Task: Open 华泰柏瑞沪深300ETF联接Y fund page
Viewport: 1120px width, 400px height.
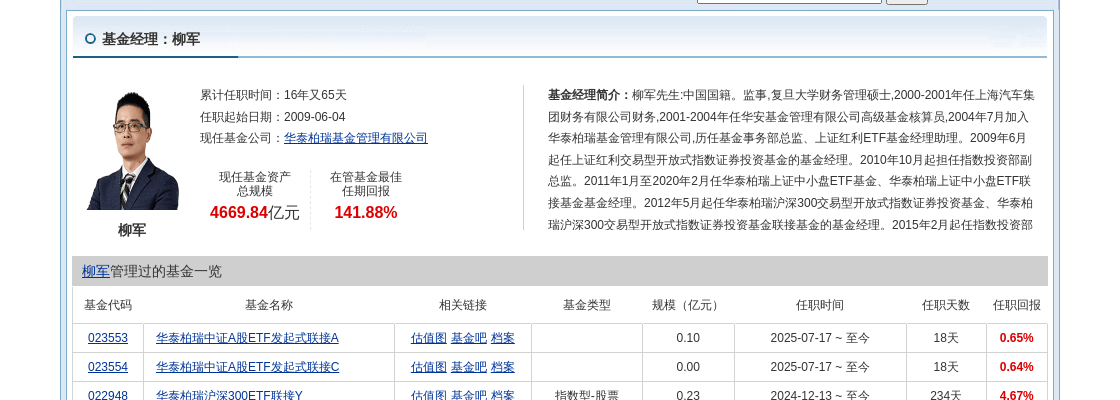Action: [229, 395]
